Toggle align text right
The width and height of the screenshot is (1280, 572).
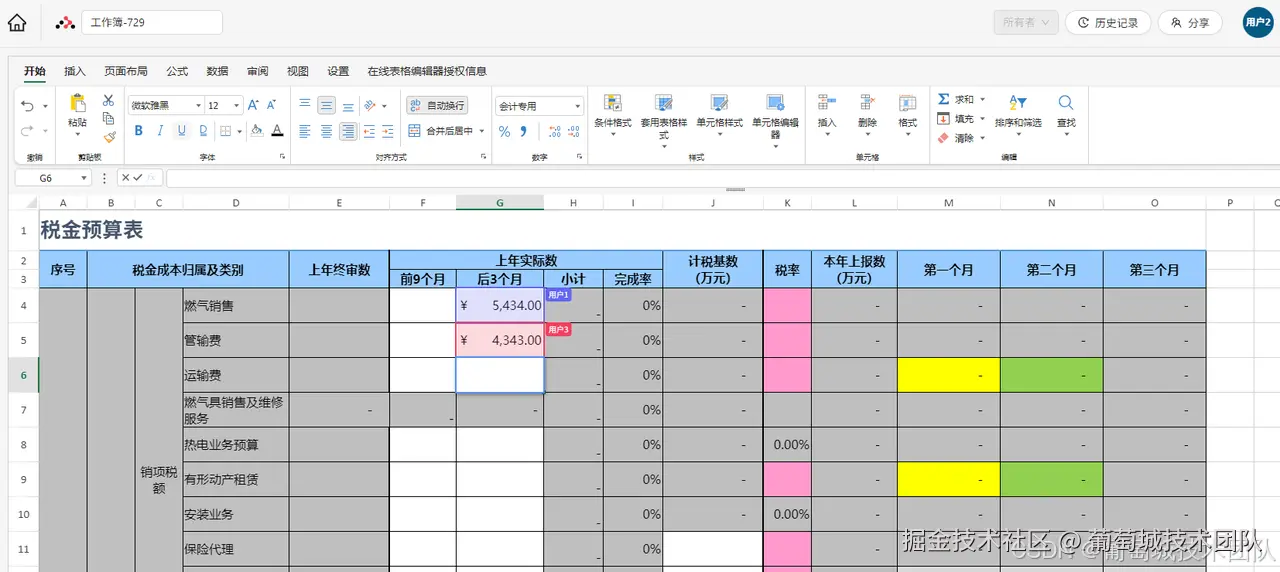(348, 131)
